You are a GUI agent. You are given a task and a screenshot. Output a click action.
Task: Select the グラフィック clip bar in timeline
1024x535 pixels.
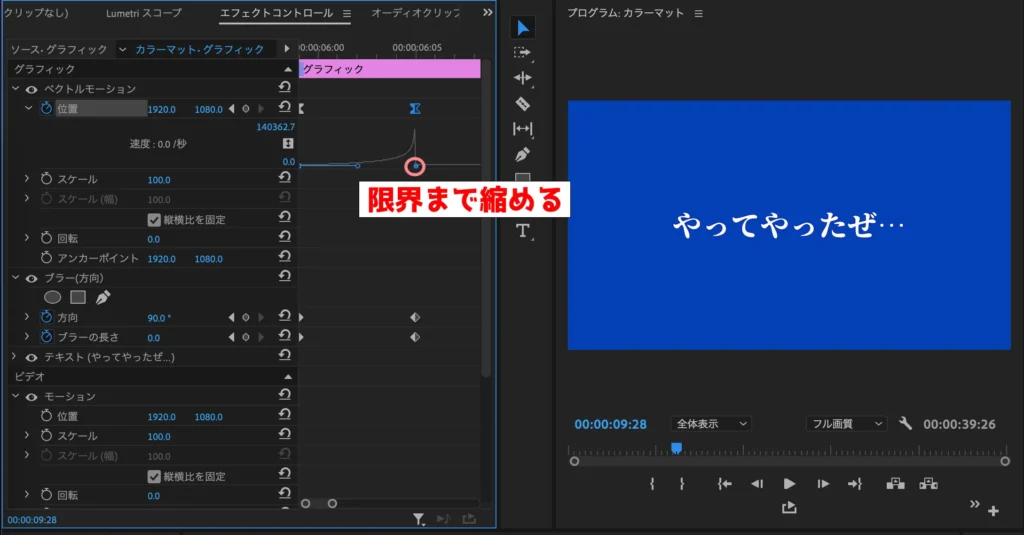coord(390,69)
